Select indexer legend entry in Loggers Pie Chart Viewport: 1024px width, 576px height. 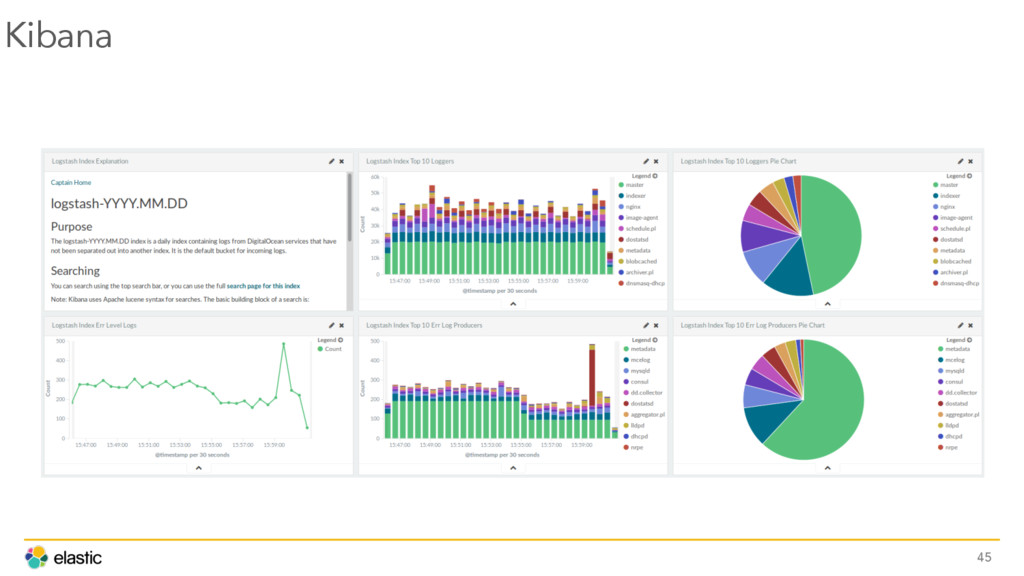[x=946, y=196]
